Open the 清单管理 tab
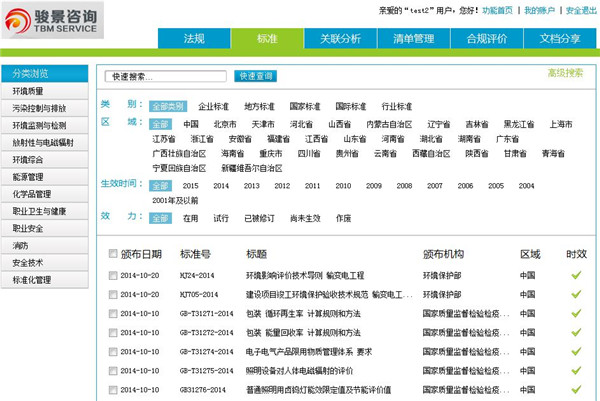Screen dimensions: 600x401 [x=411, y=39]
